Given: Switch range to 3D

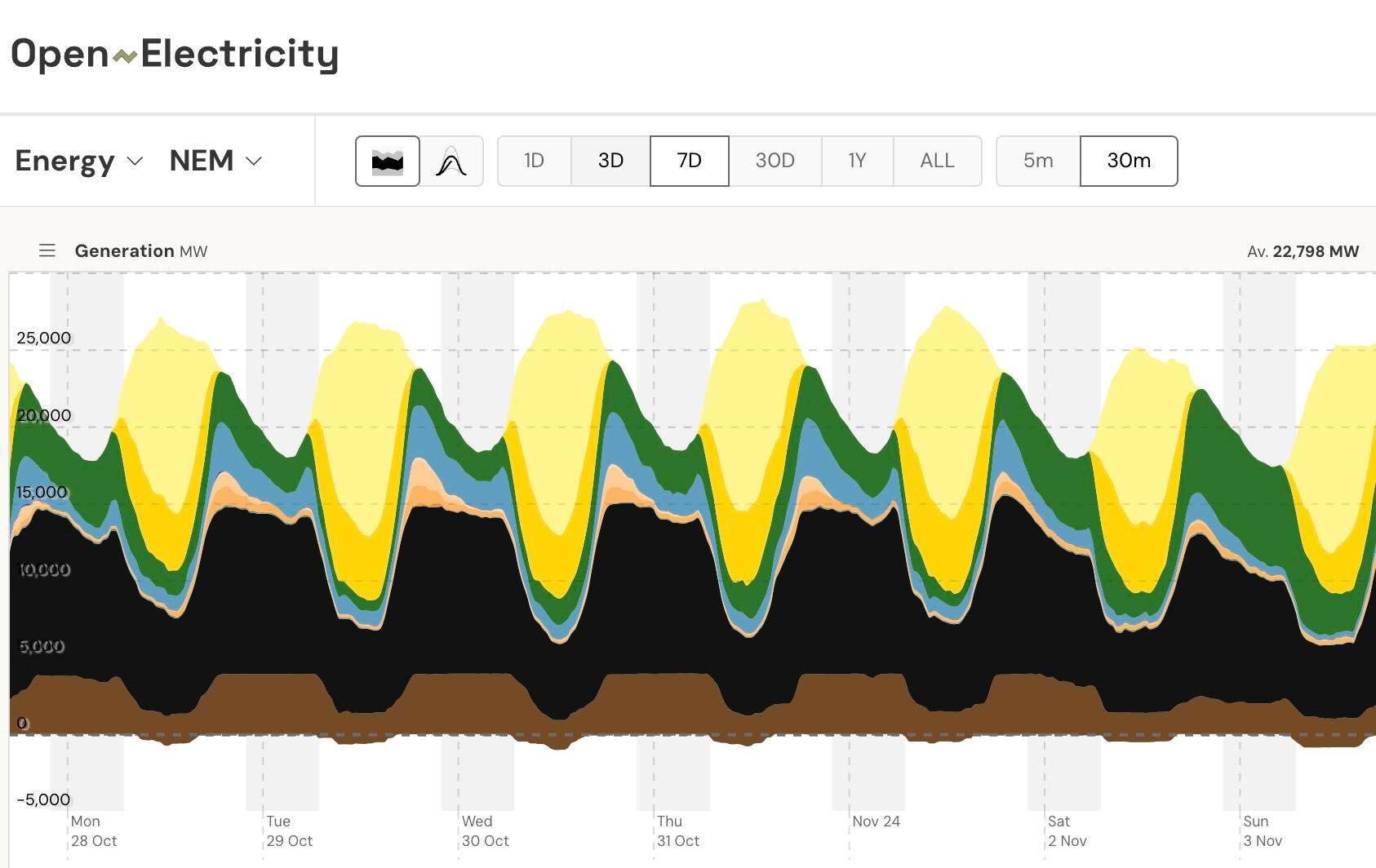Looking at the screenshot, I should (x=610, y=161).
